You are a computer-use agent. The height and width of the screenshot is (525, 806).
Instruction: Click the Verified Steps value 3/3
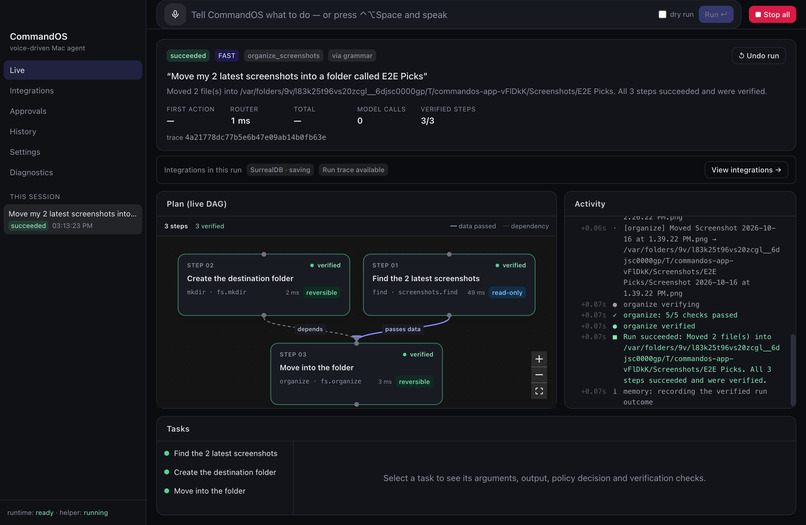point(428,121)
